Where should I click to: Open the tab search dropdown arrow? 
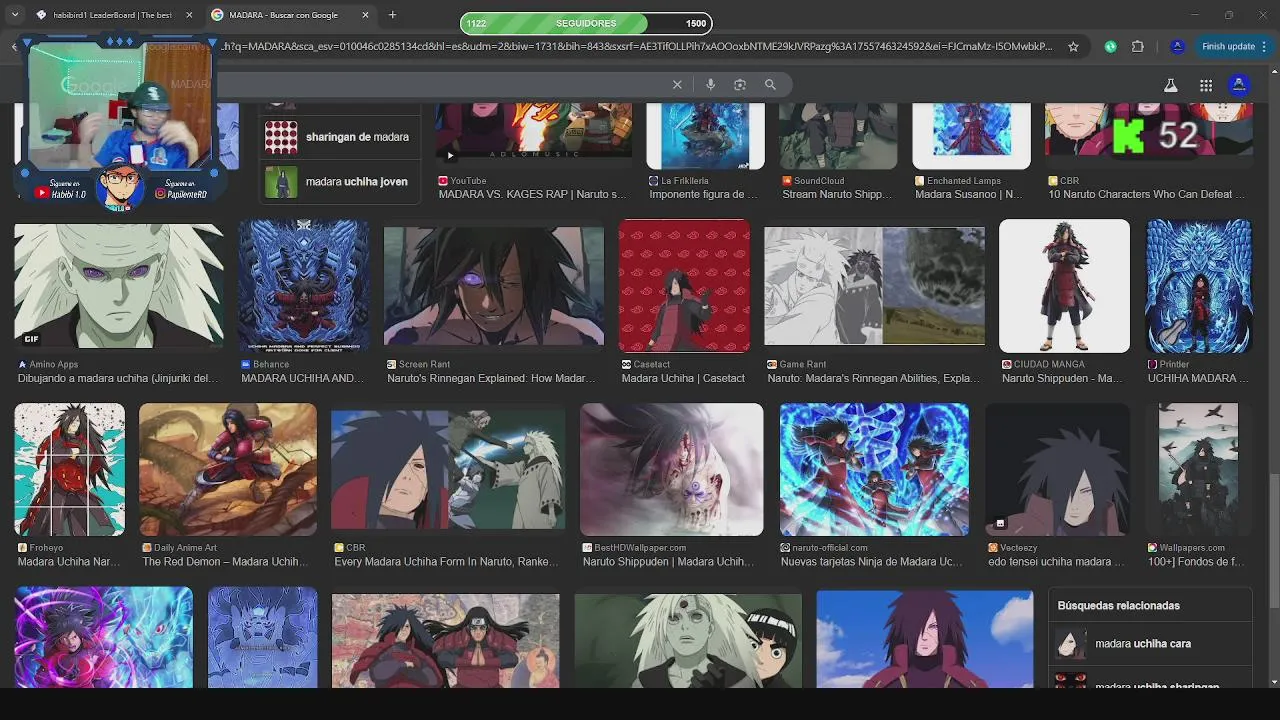coord(15,15)
